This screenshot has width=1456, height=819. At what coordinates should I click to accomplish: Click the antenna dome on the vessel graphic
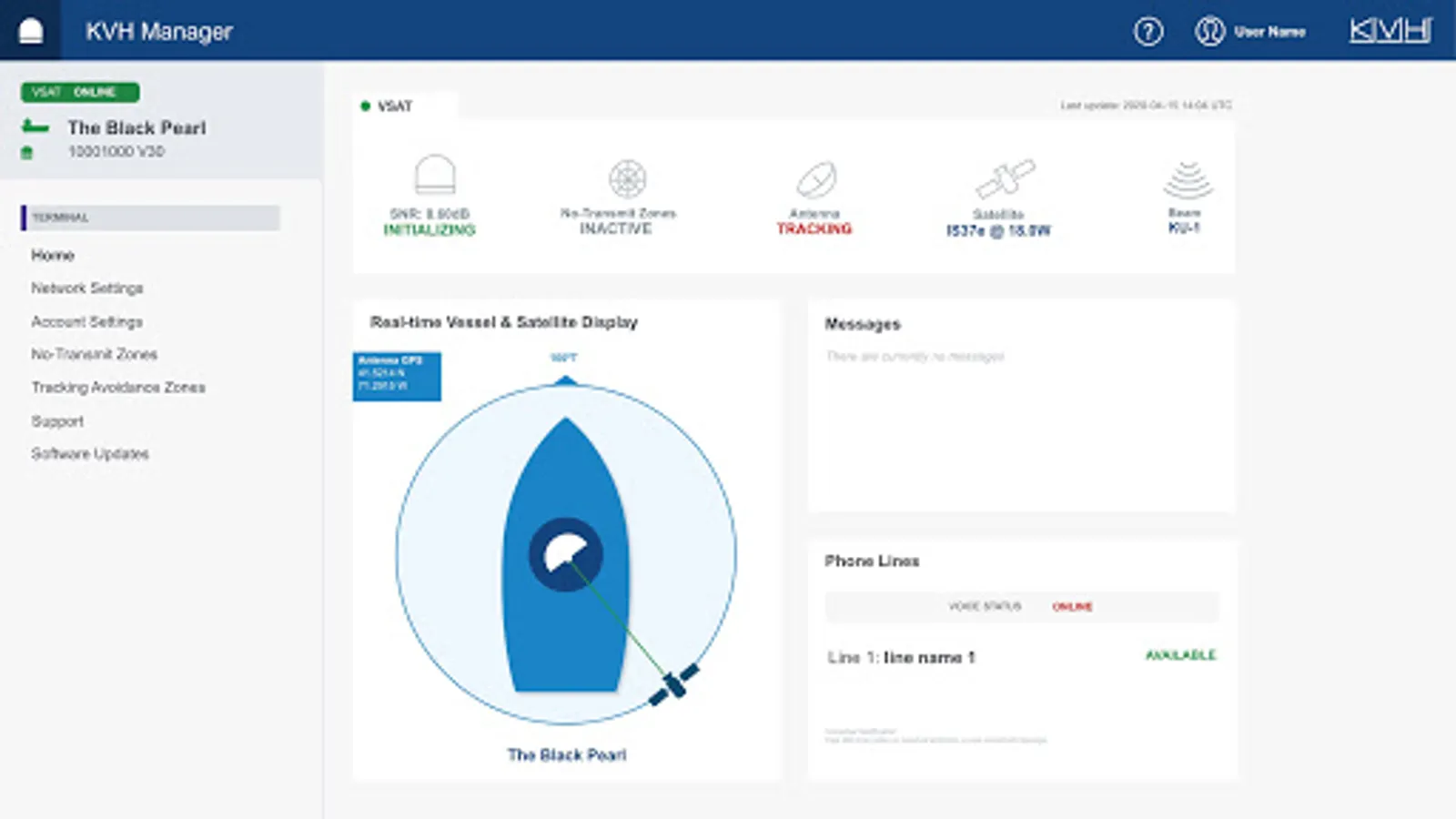(x=566, y=554)
